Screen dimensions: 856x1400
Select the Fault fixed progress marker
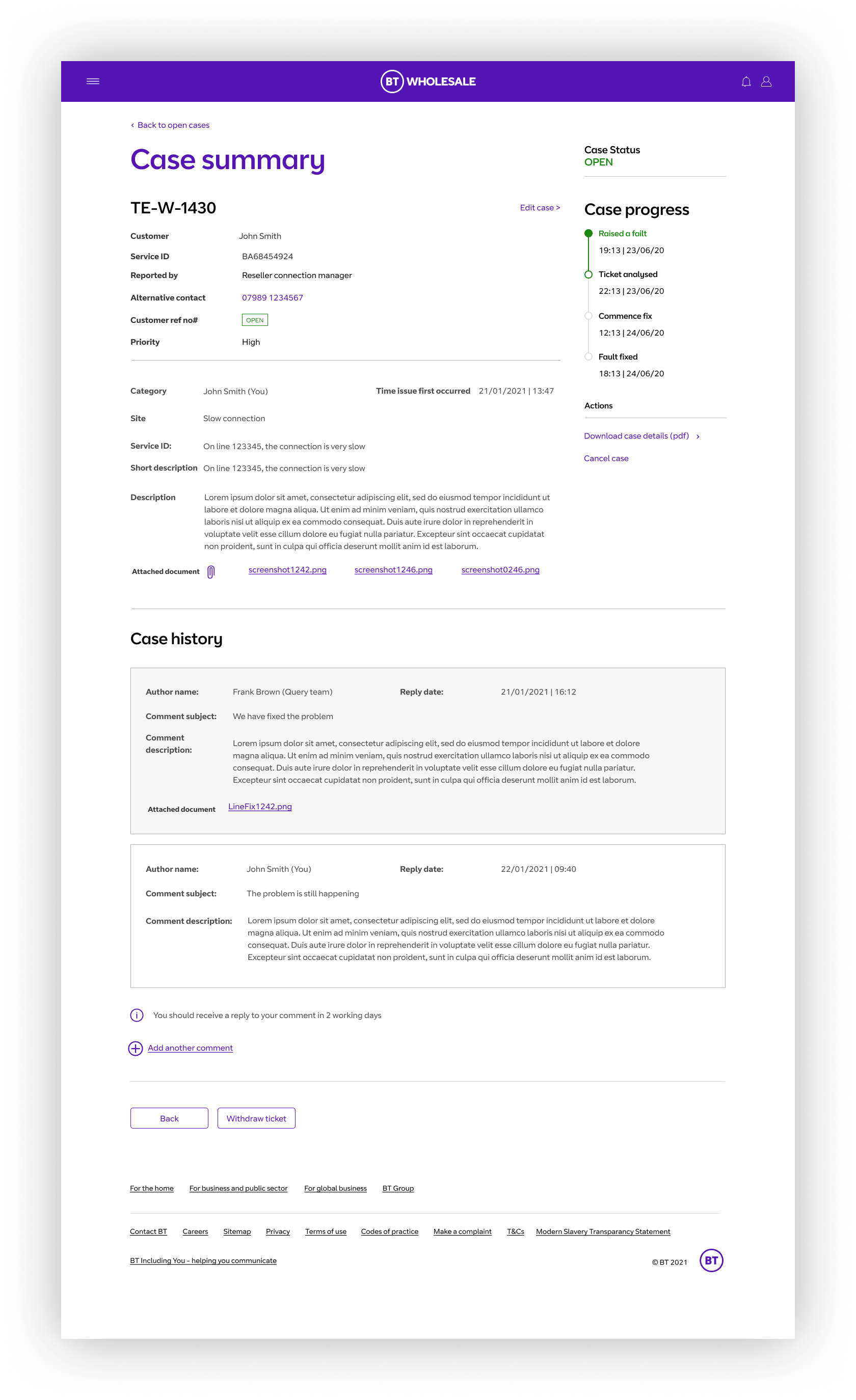[588, 357]
